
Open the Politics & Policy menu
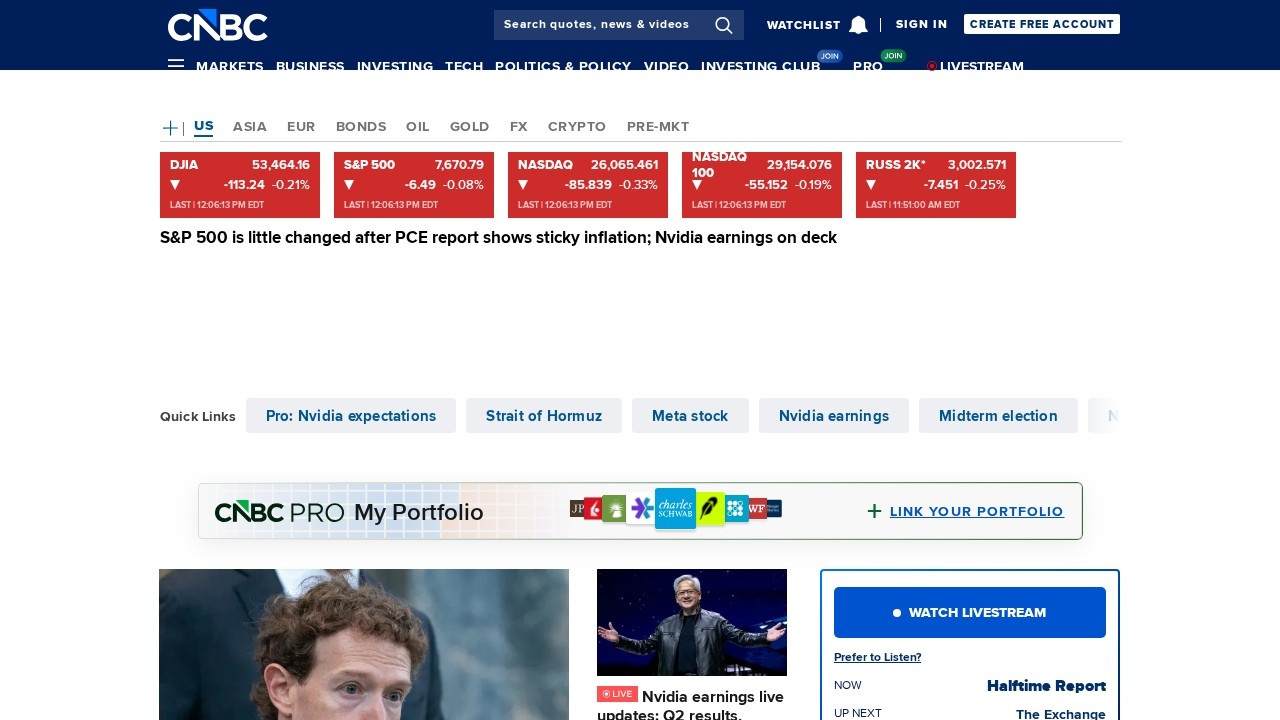tap(563, 66)
